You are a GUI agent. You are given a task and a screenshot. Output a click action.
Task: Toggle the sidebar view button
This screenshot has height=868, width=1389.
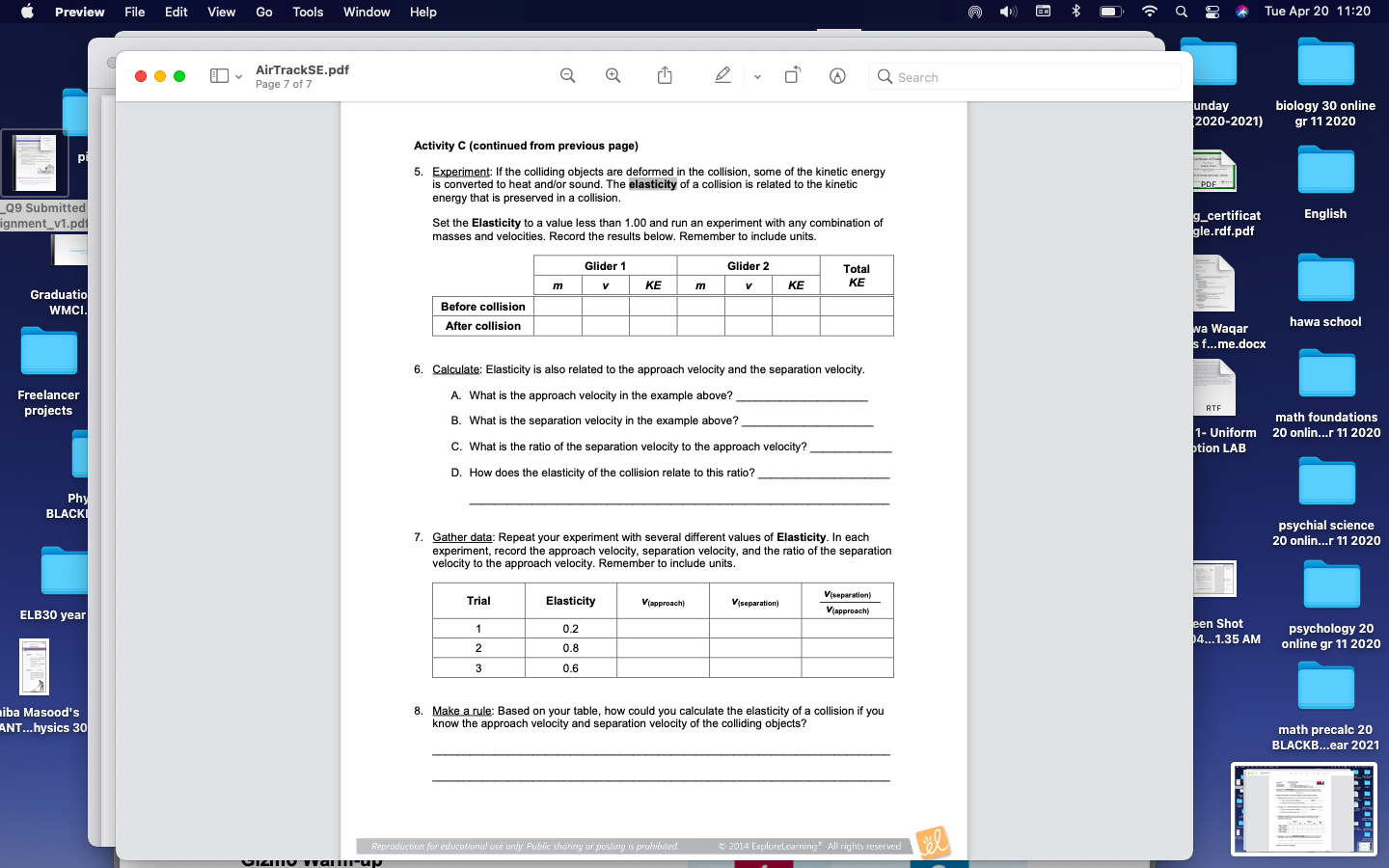pyautogui.click(x=219, y=76)
